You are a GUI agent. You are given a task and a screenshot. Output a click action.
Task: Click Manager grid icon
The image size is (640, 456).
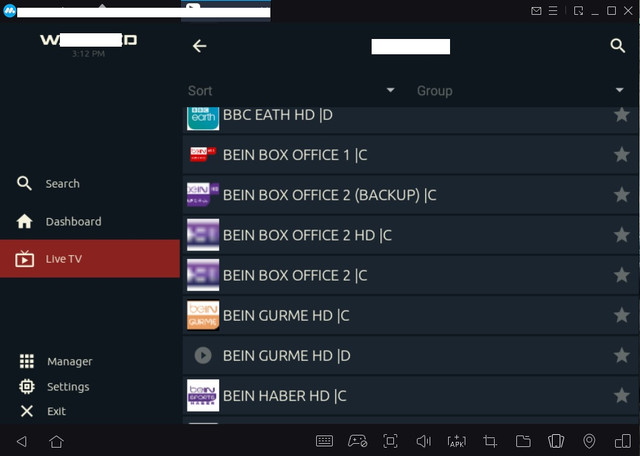[27, 361]
